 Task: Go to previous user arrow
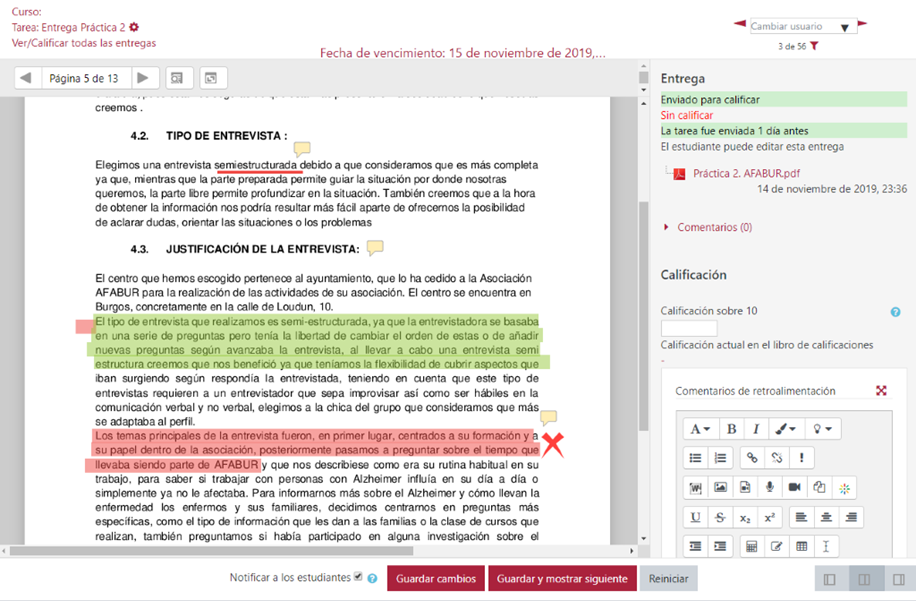click(740, 23)
